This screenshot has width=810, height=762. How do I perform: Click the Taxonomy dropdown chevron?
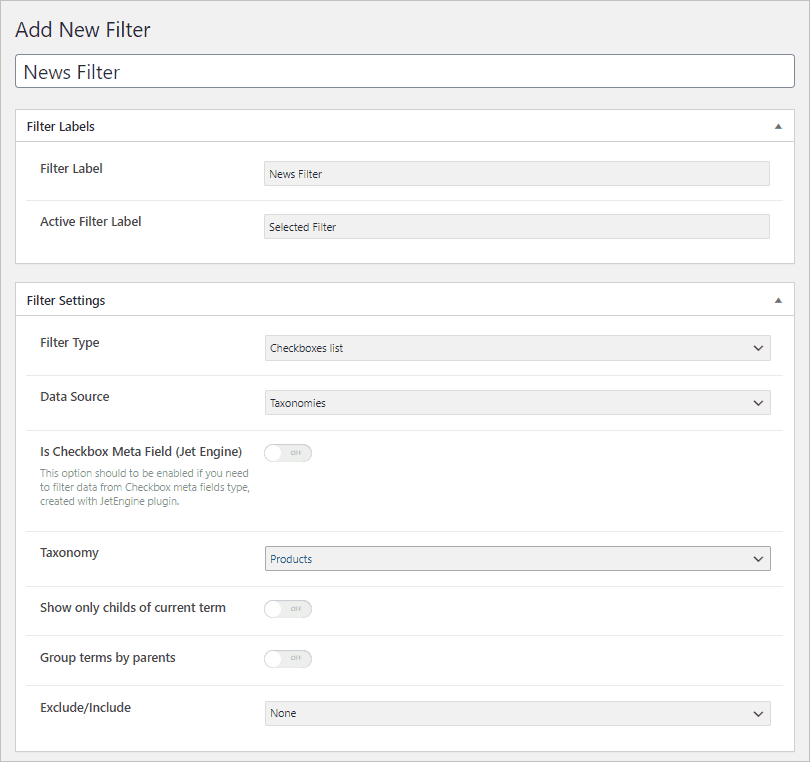pyautogui.click(x=758, y=558)
